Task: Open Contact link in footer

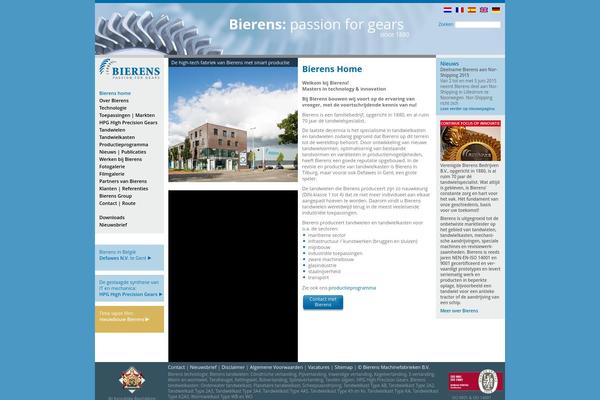Action: (x=176, y=367)
